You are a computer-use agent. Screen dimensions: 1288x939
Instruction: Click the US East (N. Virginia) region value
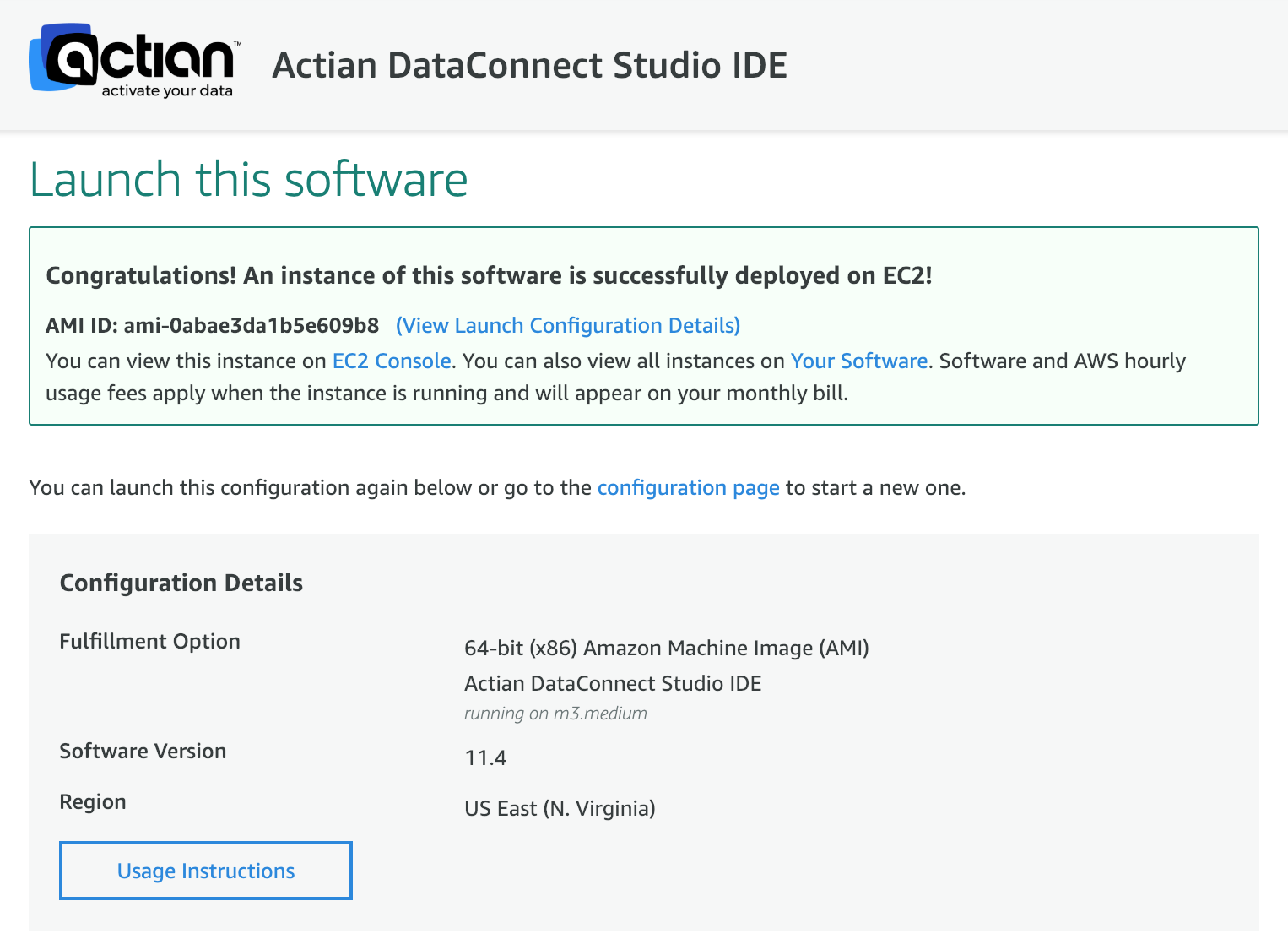(560, 809)
